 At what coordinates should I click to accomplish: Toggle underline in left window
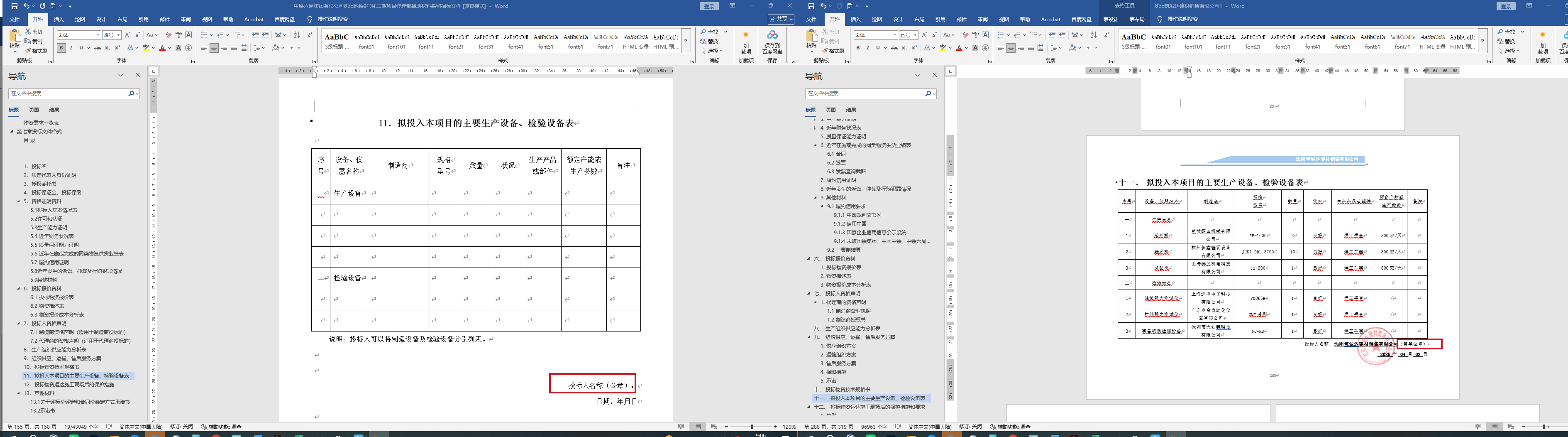[x=81, y=48]
